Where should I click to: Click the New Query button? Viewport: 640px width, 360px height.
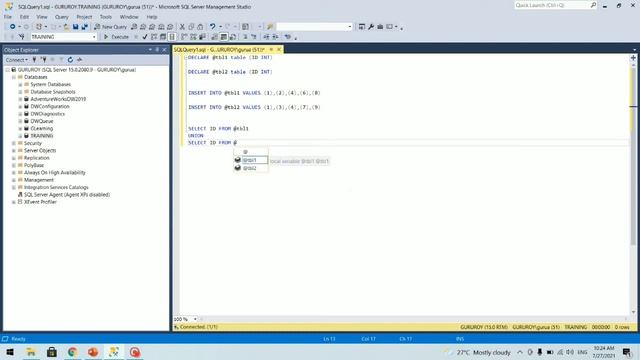coord(110,27)
